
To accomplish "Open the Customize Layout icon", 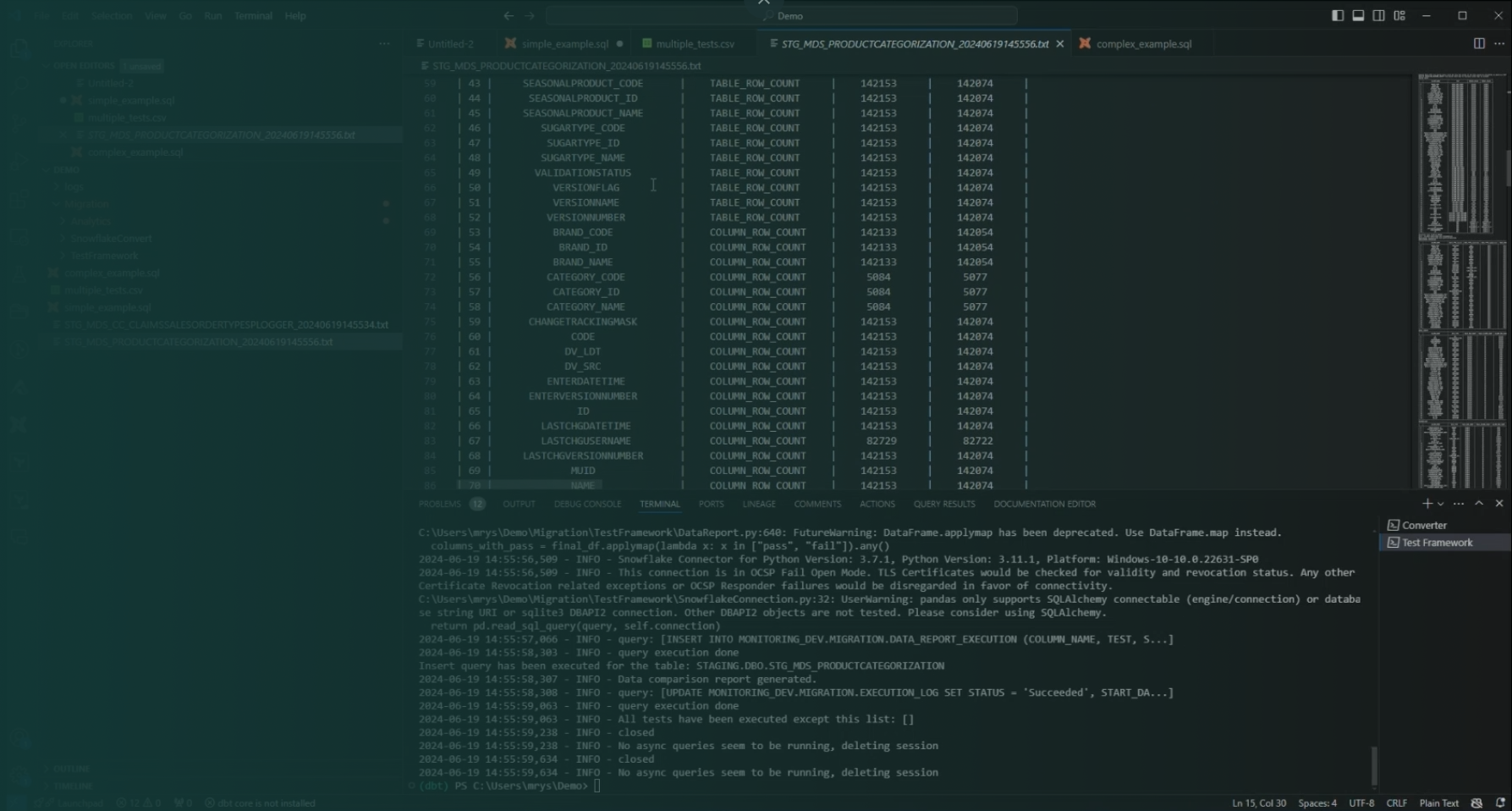I will [1399, 15].
